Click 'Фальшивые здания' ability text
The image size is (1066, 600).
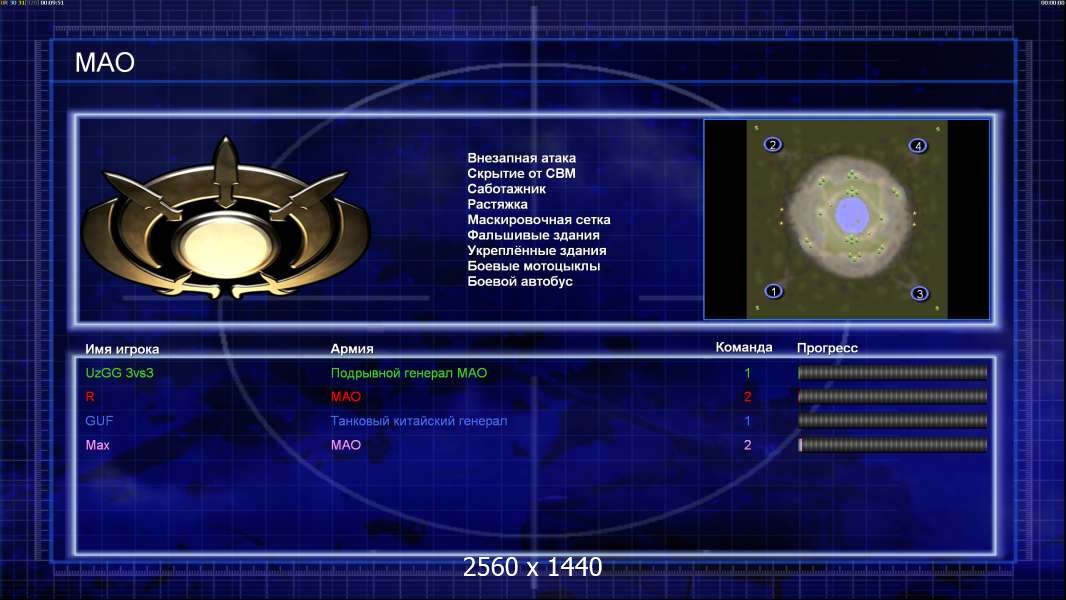[x=534, y=235]
